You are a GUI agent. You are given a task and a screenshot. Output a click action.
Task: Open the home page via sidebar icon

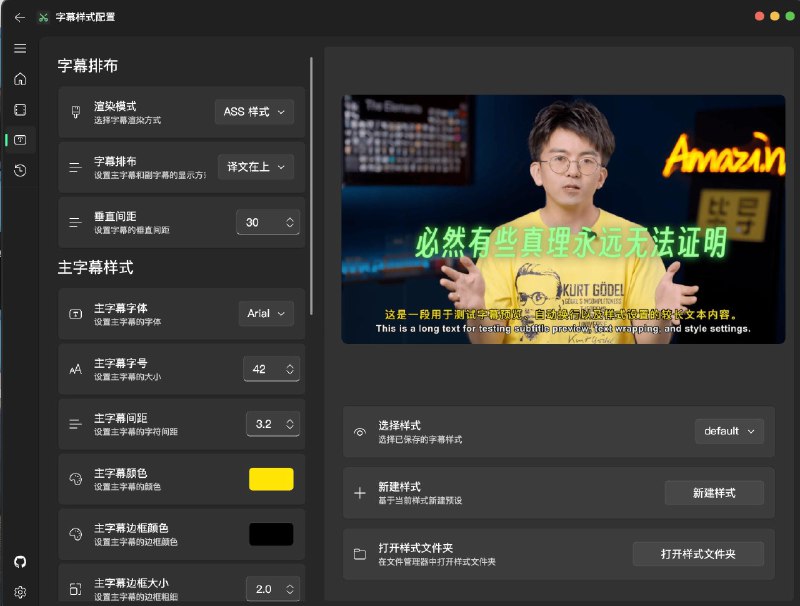point(19,78)
